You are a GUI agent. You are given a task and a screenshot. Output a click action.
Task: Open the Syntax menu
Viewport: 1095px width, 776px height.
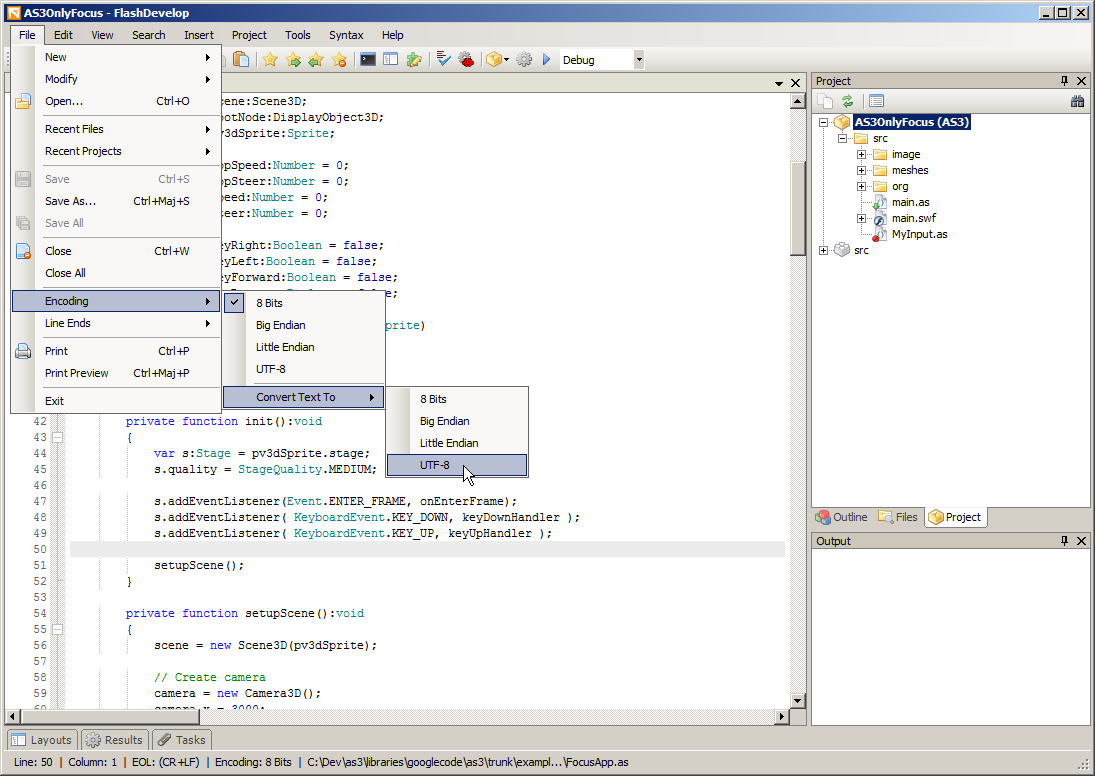346,35
